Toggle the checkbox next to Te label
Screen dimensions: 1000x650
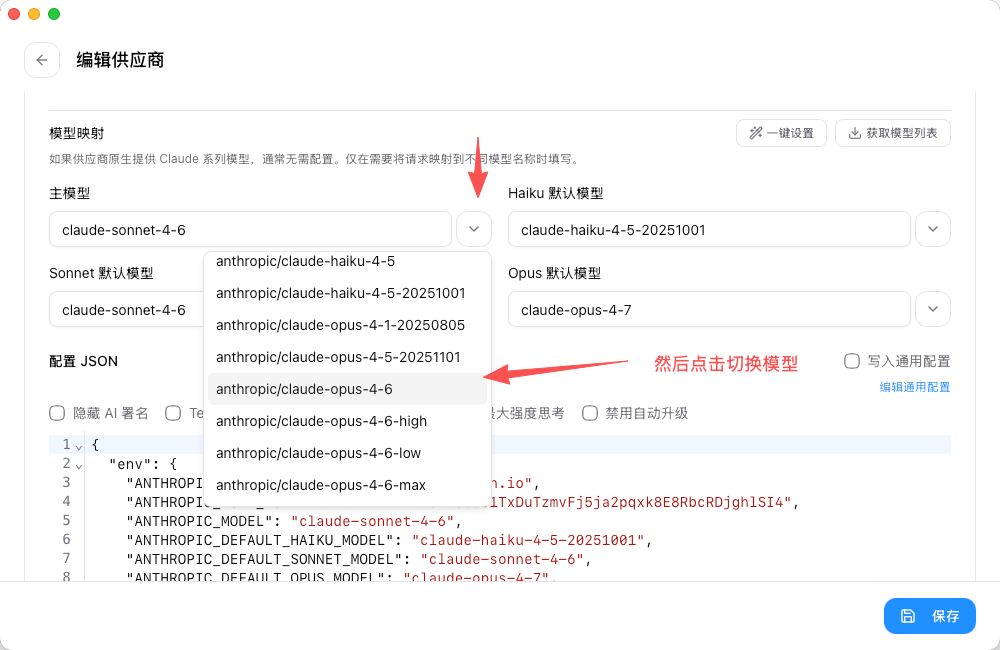click(173, 413)
